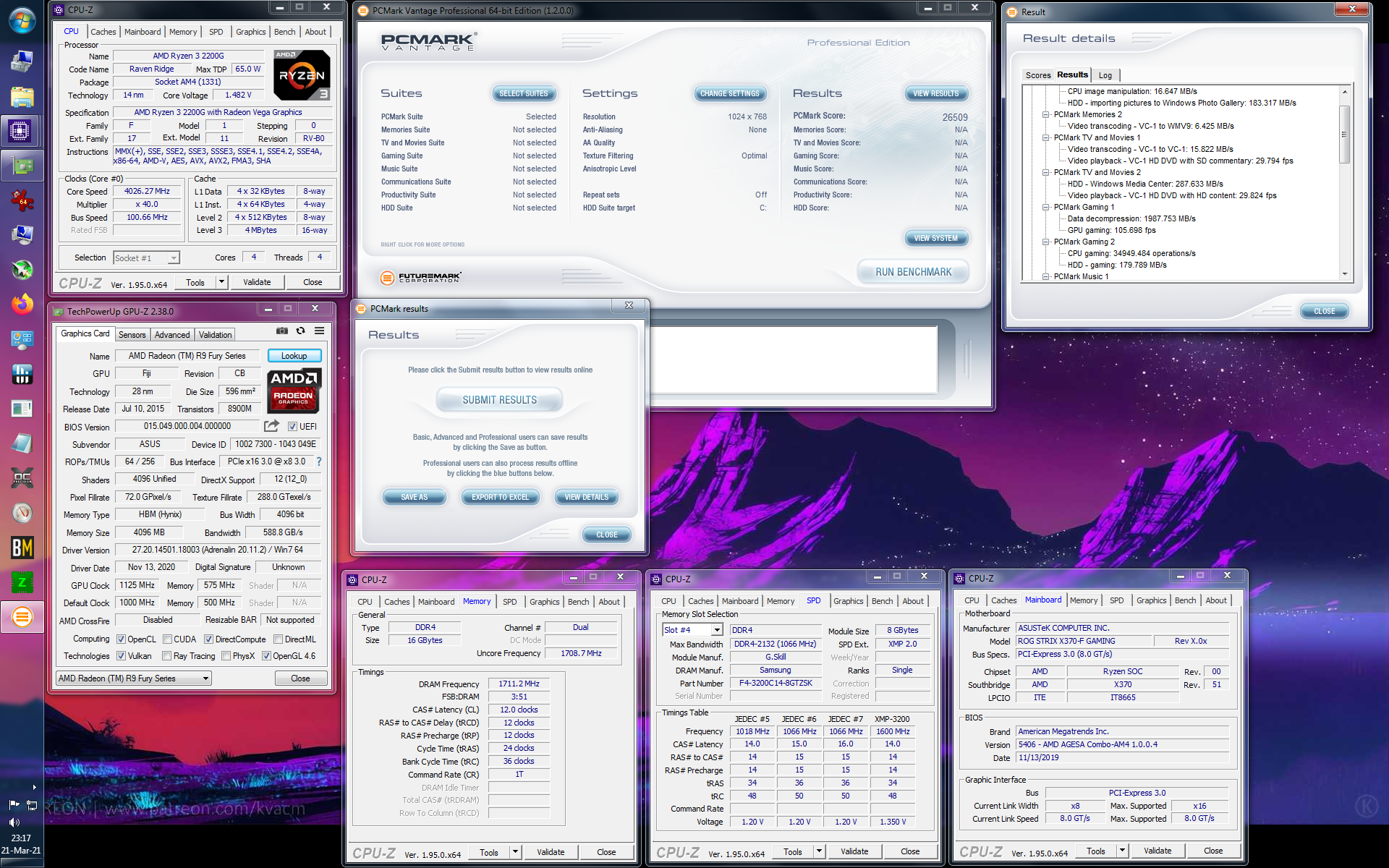
Task: Take a GPU-Z screenshot with camera icon
Action: tap(281, 331)
